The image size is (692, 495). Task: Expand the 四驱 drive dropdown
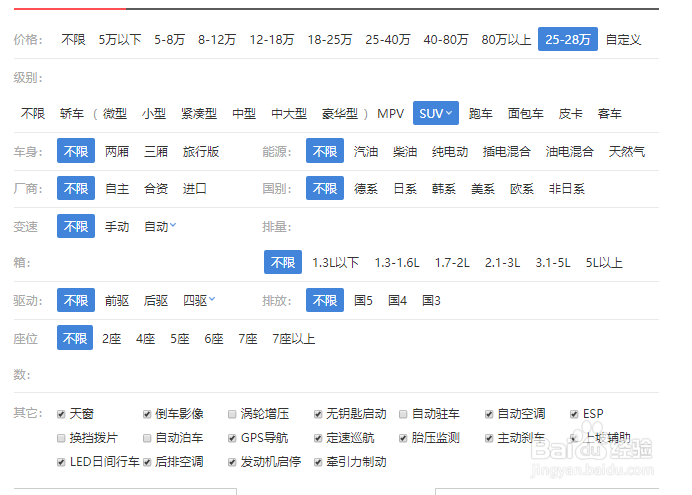(x=199, y=300)
